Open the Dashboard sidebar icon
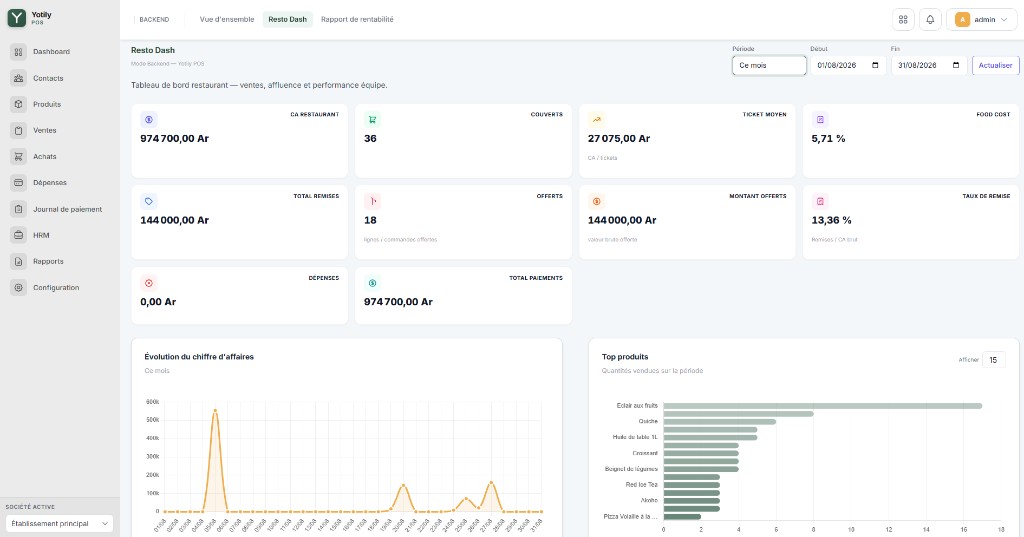The width and height of the screenshot is (1024, 537). [18, 52]
